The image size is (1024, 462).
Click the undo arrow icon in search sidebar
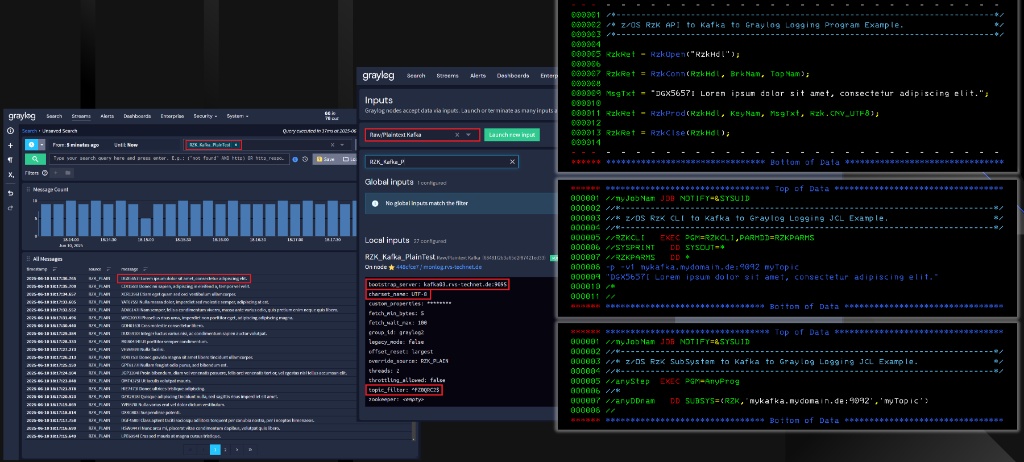point(10,193)
